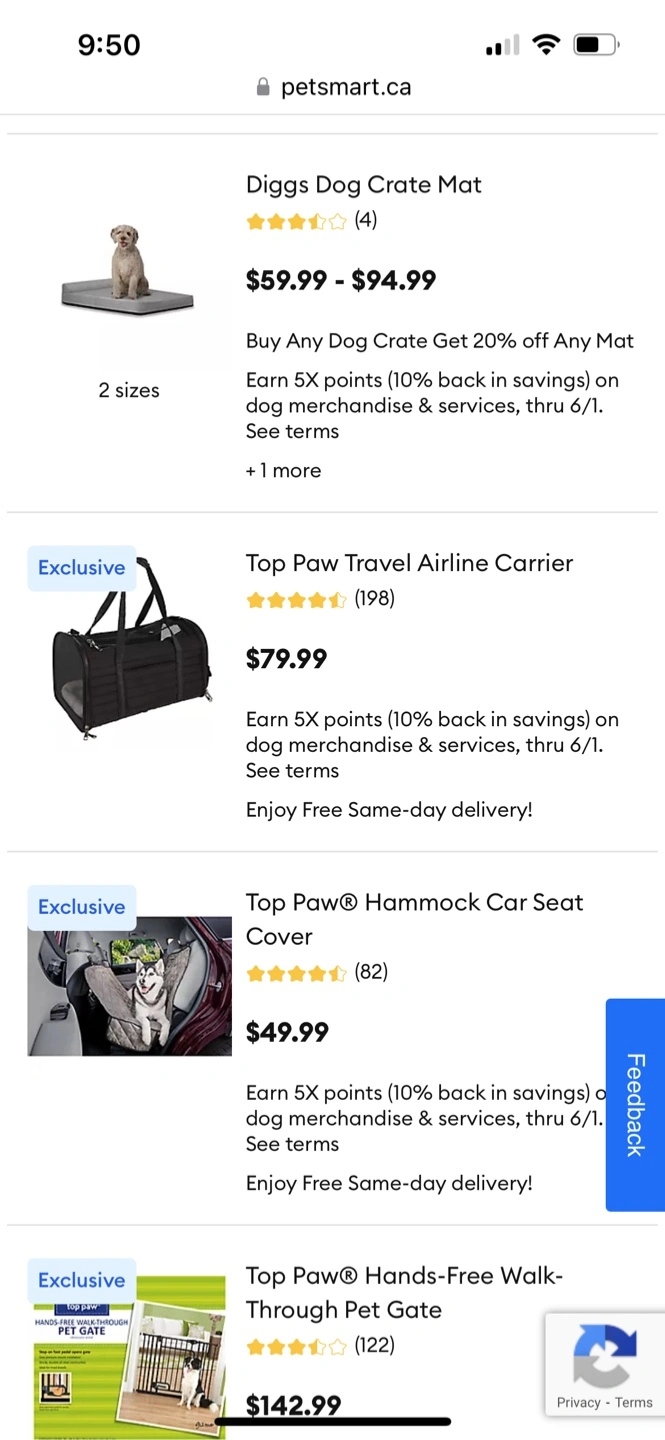This screenshot has width=665, height=1440.
Task: Tap the Wi-Fi status icon
Action: tap(546, 45)
